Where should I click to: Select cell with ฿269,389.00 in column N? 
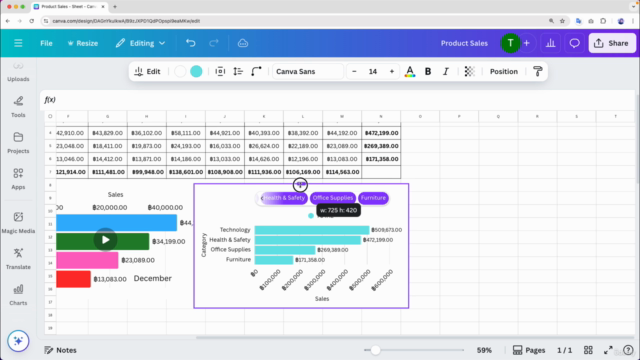(381, 146)
